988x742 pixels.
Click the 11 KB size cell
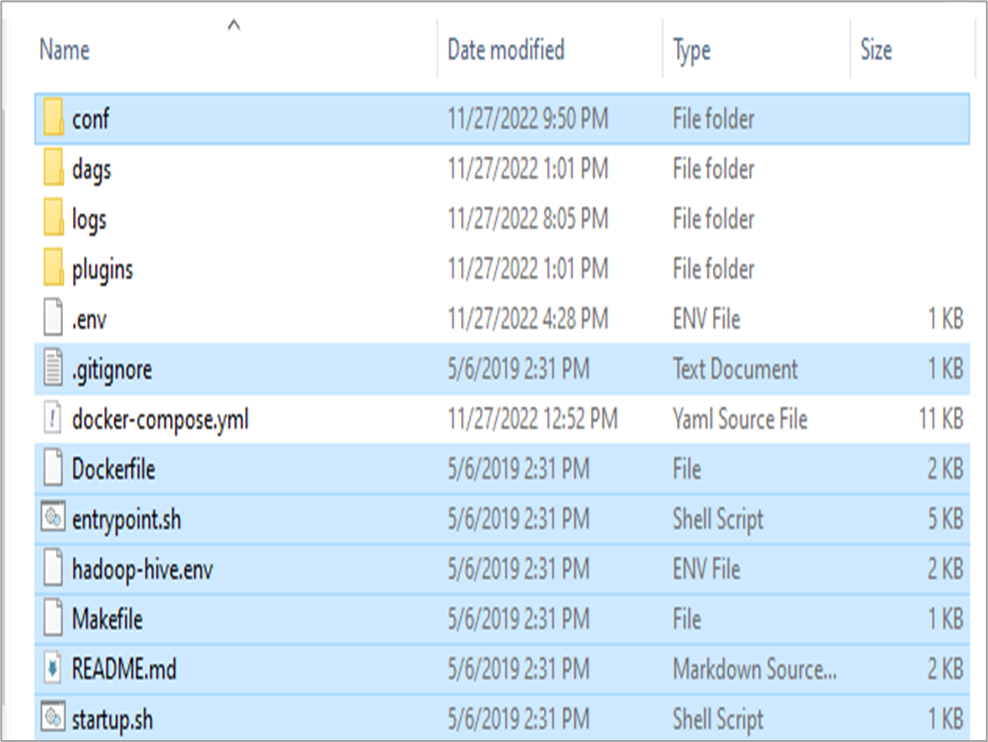[x=941, y=419]
